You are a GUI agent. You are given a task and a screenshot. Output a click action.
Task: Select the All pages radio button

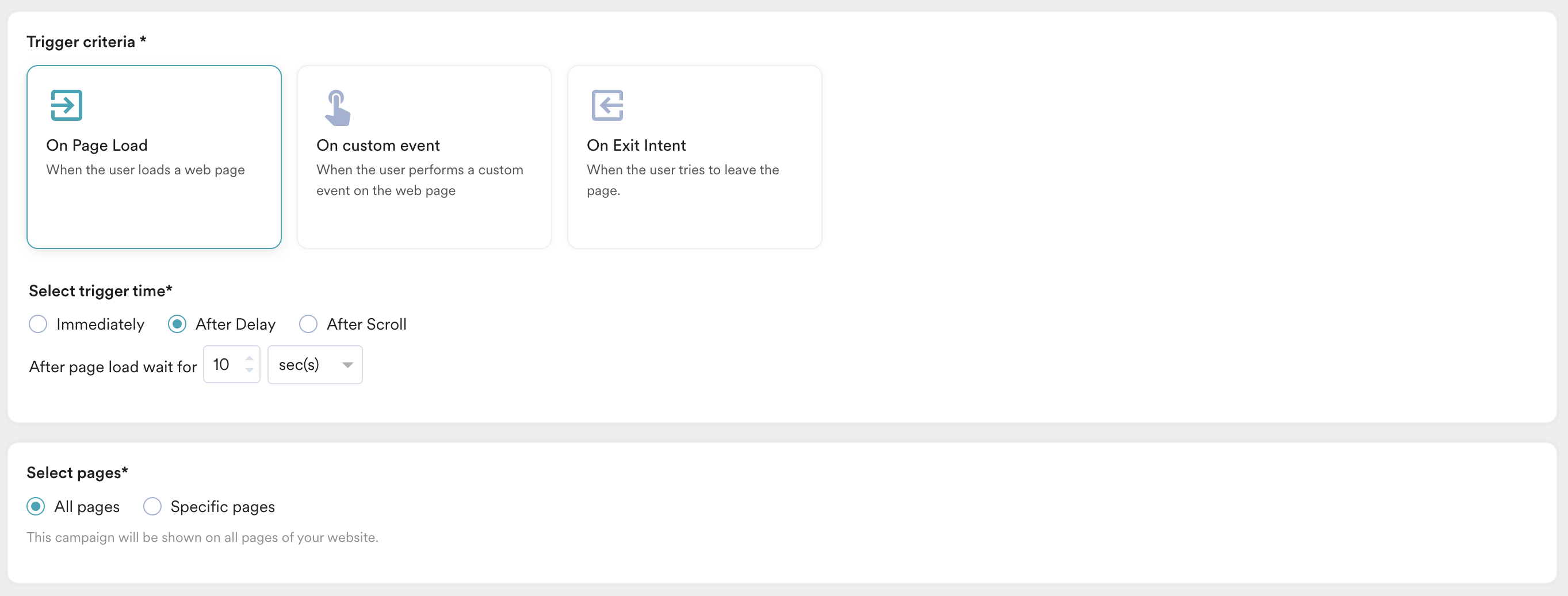(x=36, y=506)
